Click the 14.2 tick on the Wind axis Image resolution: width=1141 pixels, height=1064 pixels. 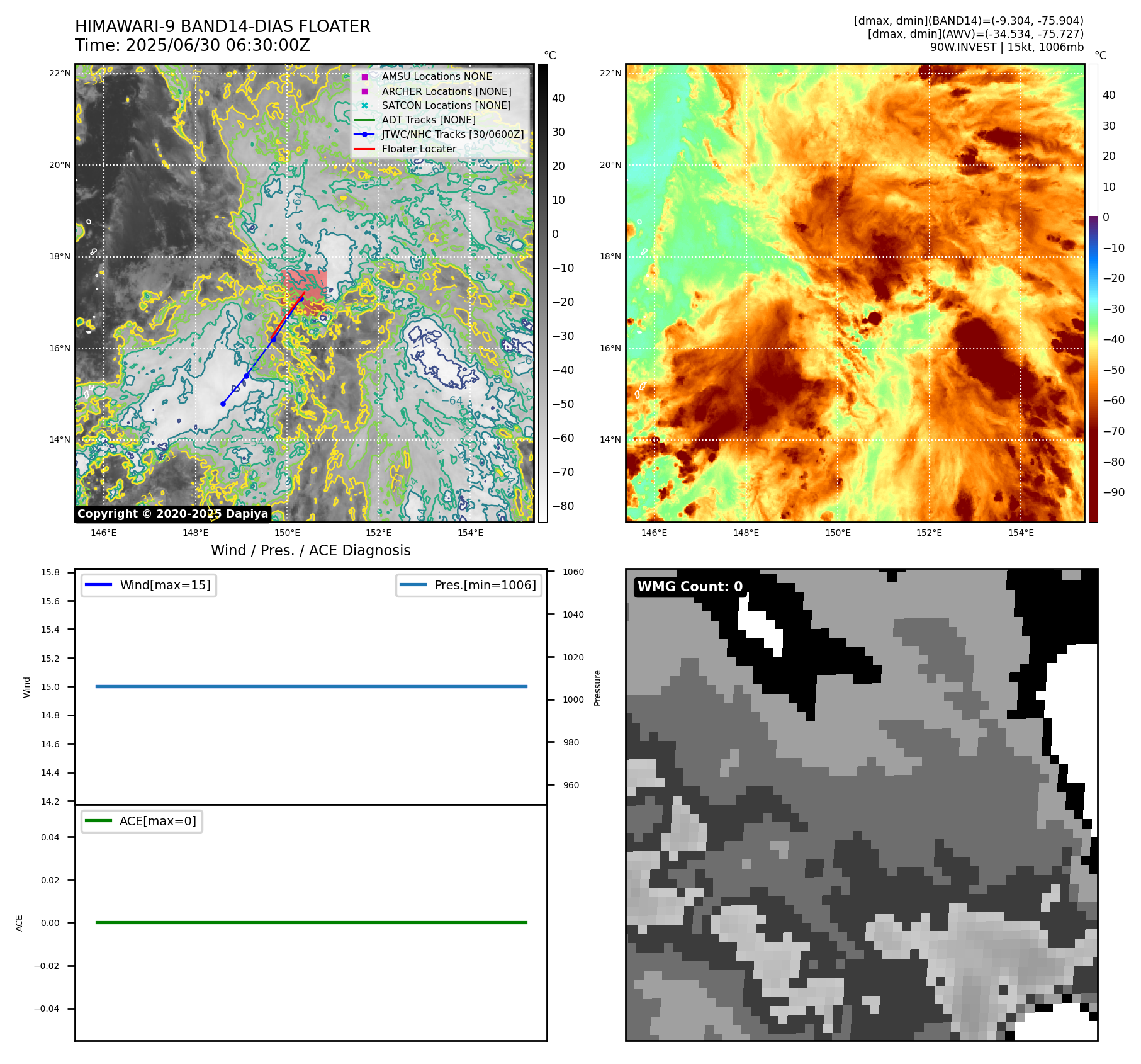coord(50,801)
